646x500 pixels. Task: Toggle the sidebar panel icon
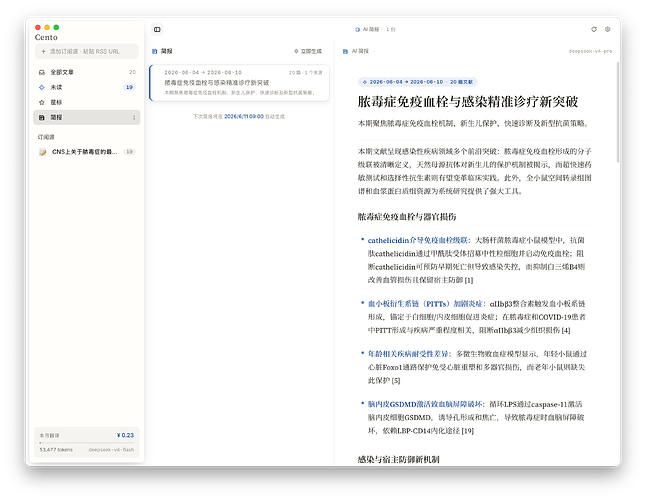tap(157, 29)
